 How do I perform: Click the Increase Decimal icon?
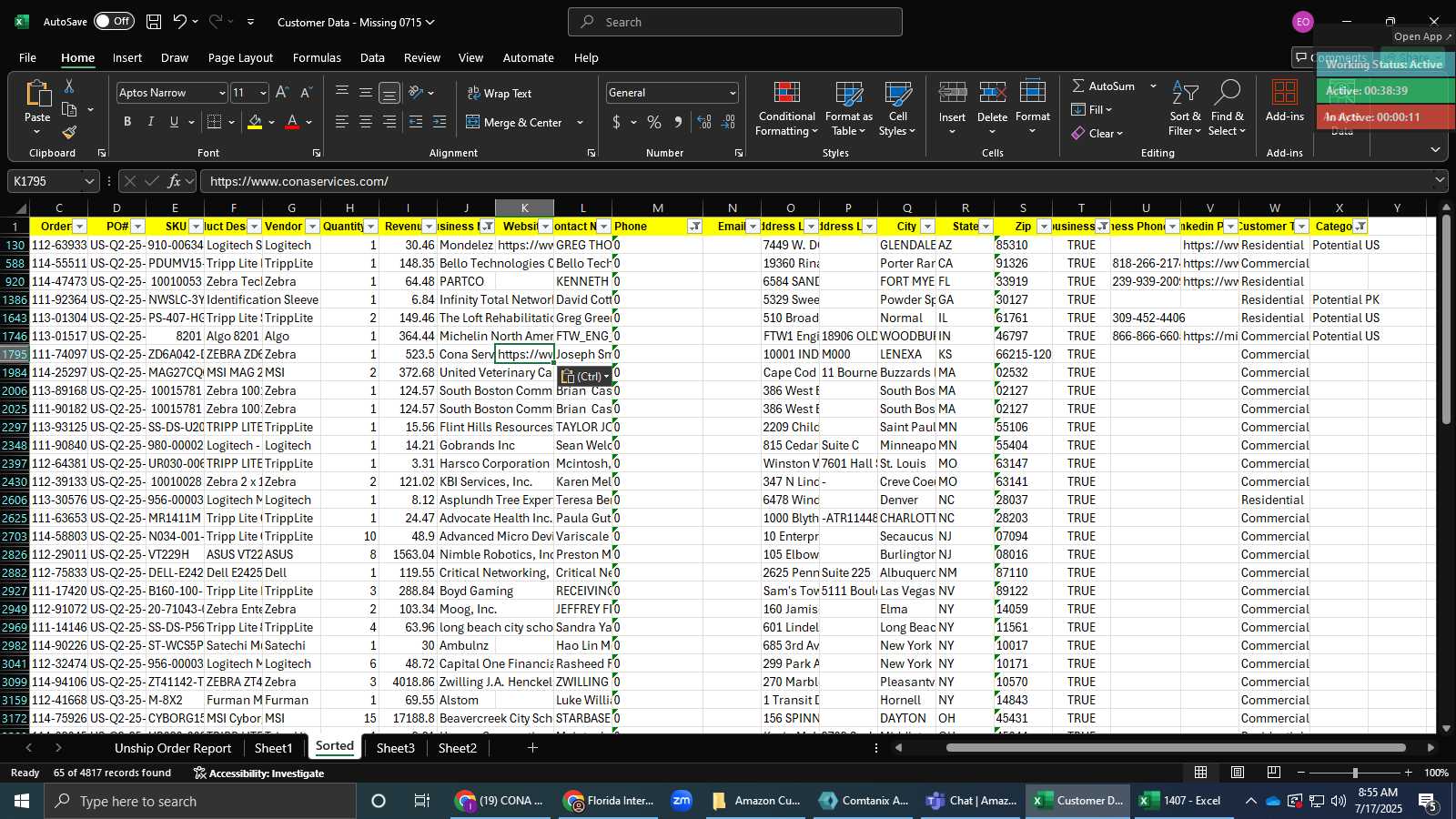(704, 122)
